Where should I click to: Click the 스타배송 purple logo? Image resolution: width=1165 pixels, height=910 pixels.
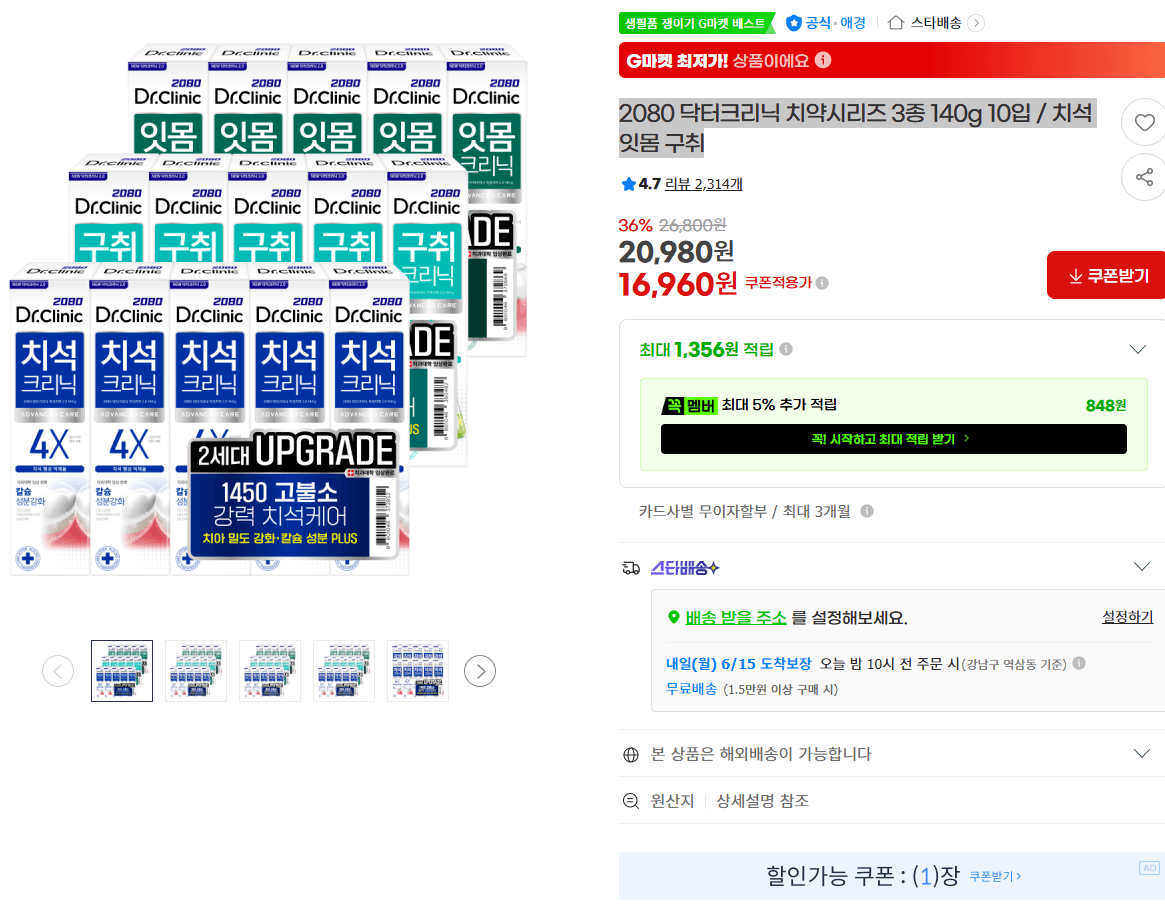click(685, 568)
